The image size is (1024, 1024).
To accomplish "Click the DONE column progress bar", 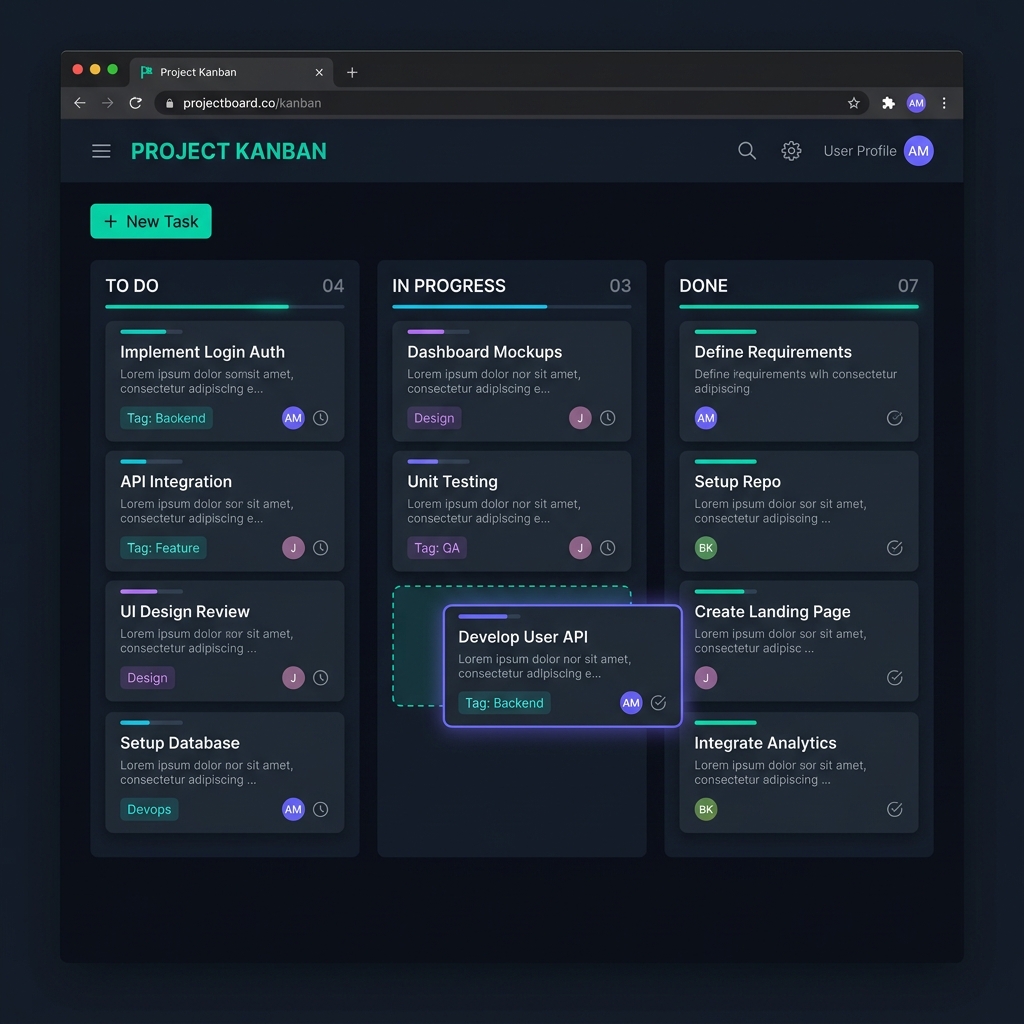I will (799, 306).
